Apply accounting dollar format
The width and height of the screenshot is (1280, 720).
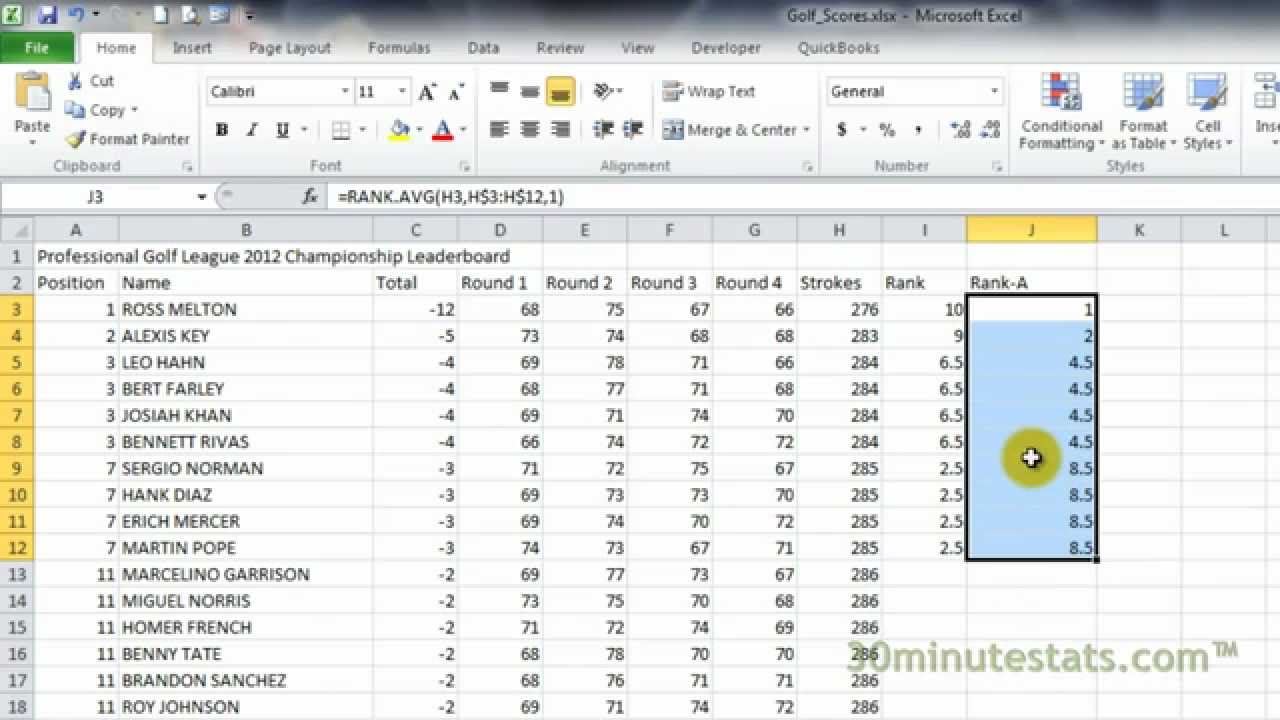point(842,130)
